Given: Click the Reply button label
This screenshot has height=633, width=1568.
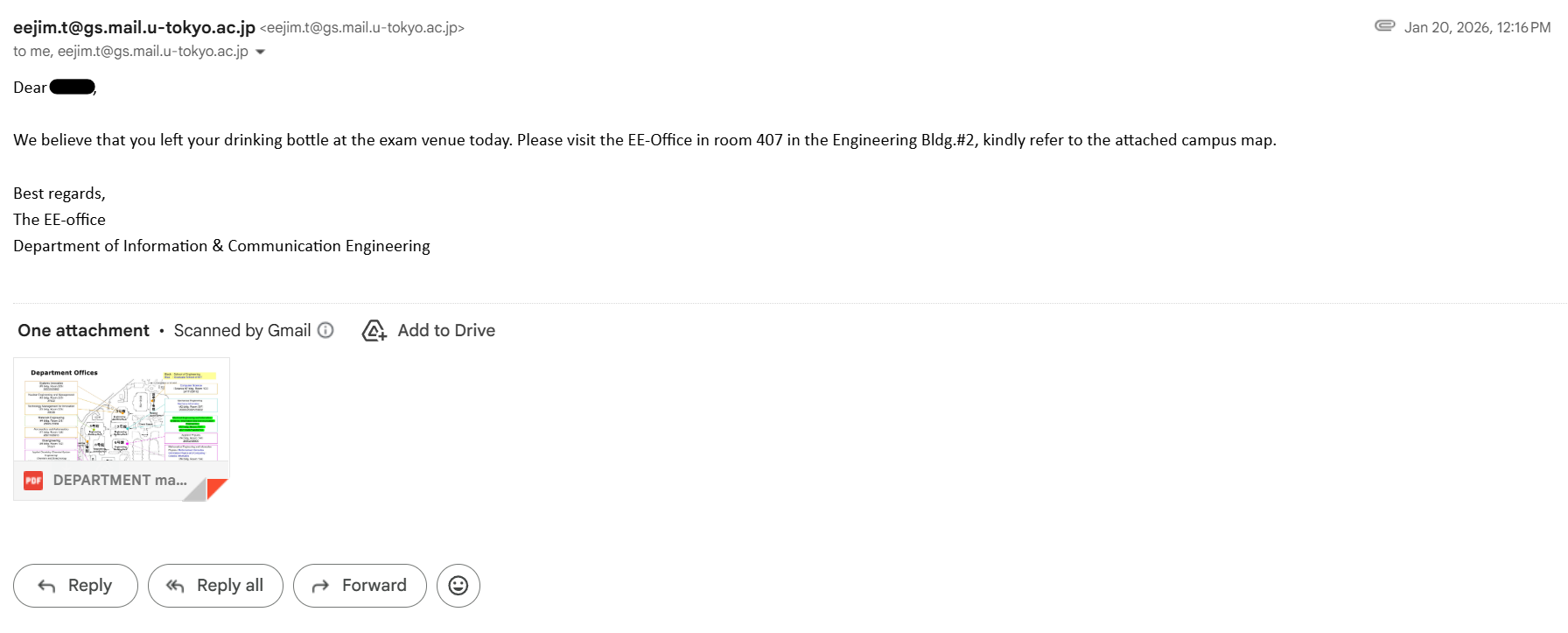Looking at the screenshot, I should [x=89, y=585].
